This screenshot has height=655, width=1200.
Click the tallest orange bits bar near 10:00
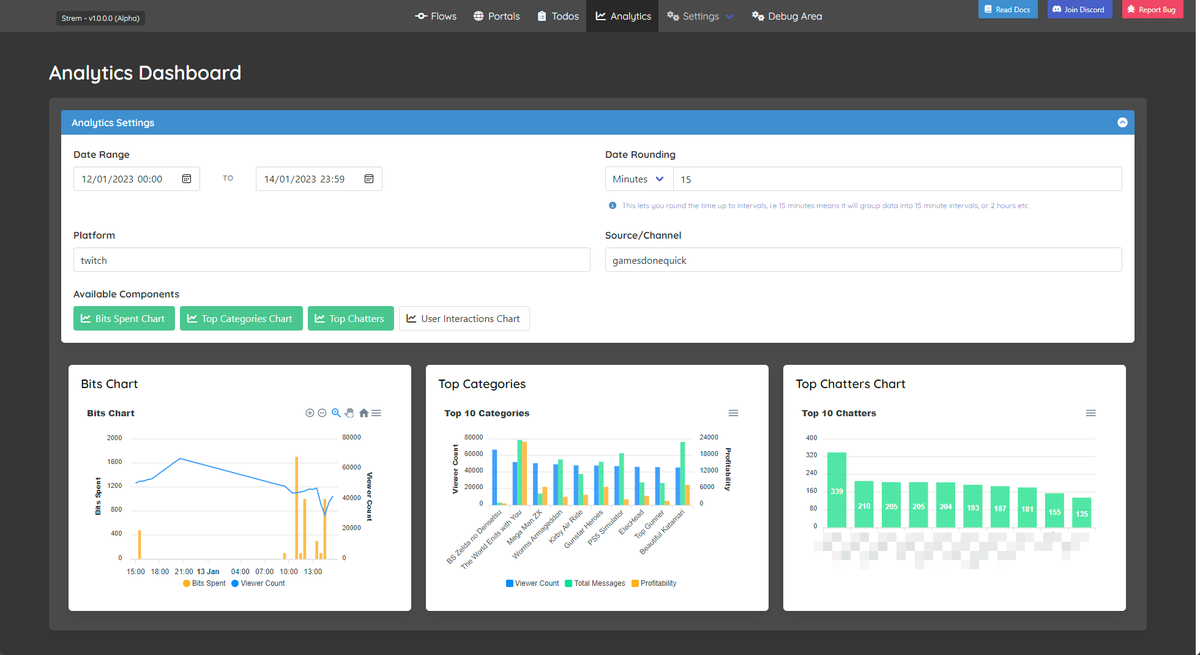pos(297,507)
